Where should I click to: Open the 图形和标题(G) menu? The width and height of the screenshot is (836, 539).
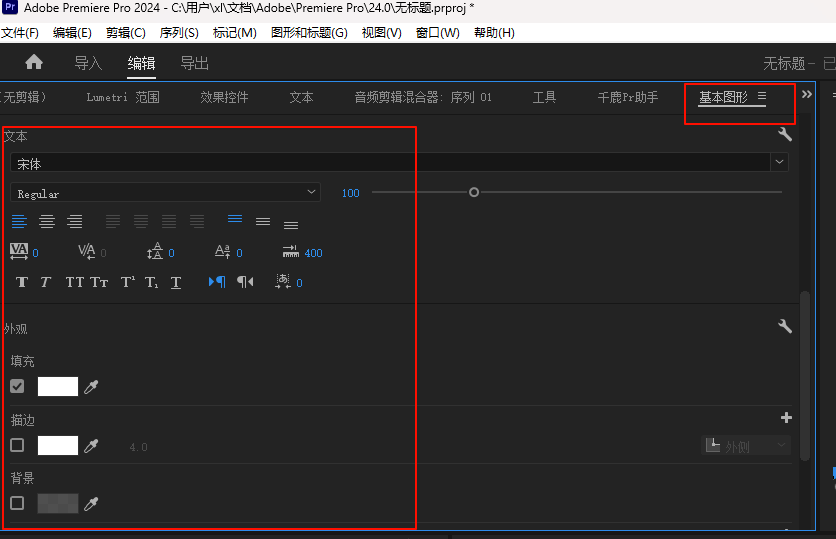309,33
